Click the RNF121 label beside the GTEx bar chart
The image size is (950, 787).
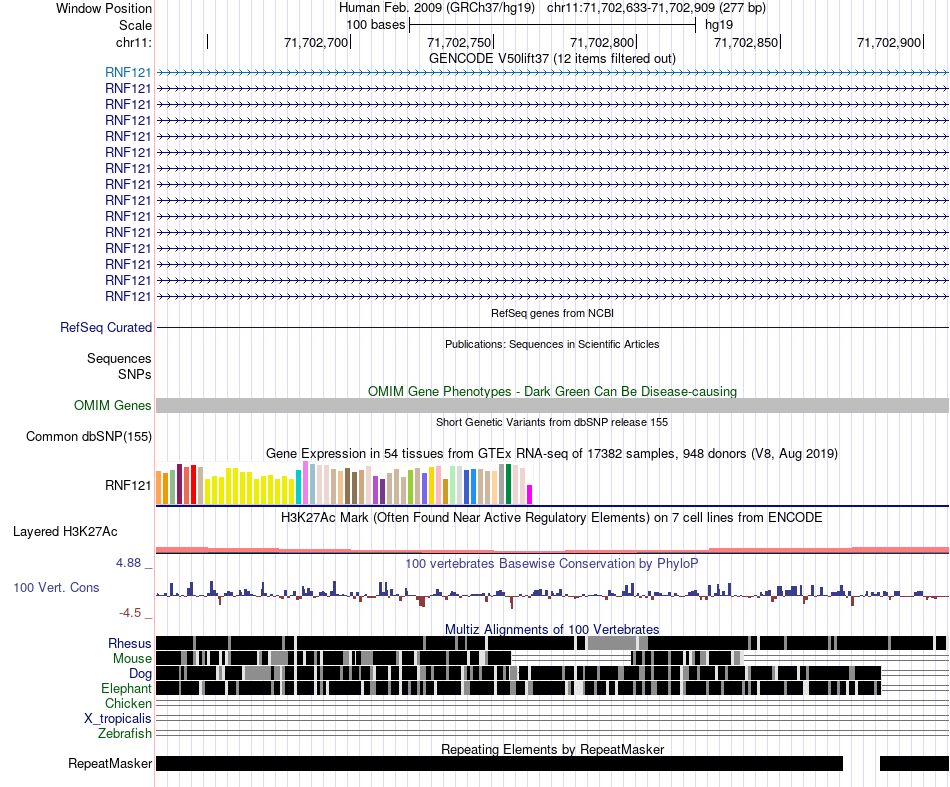point(128,485)
